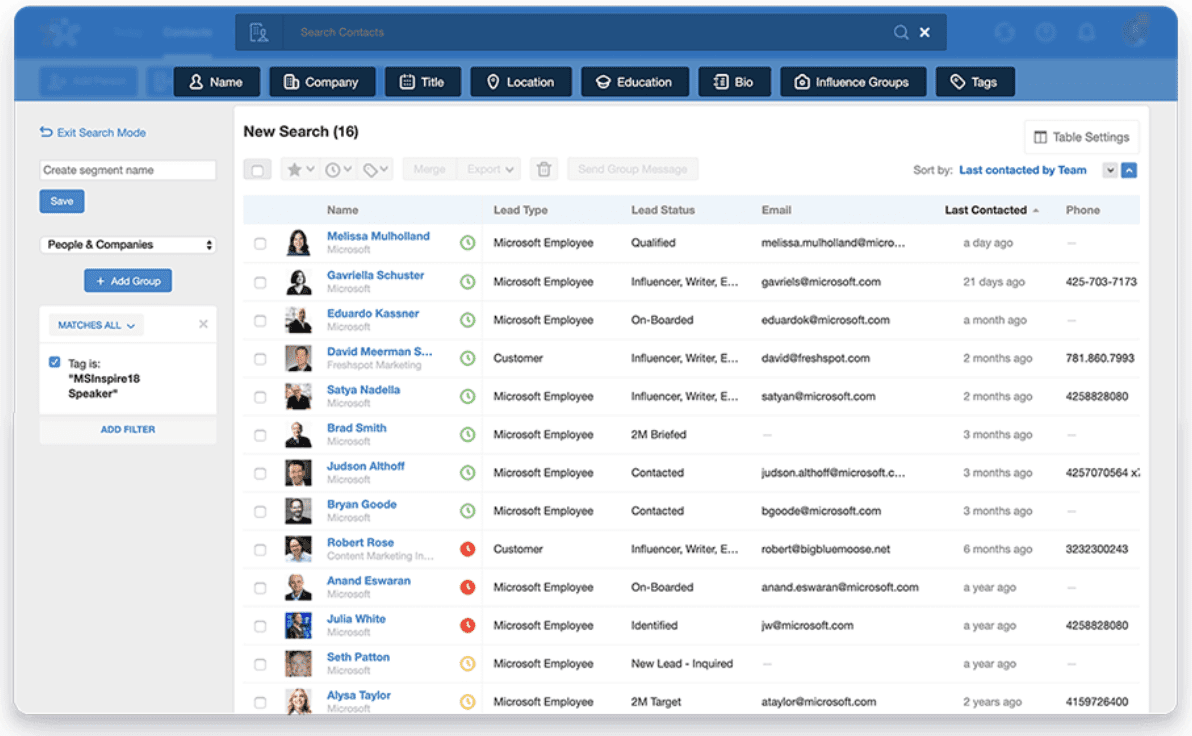Click the green clock status beside Melissa Mulholland
The width and height of the screenshot is (1192, 736).
coord(467,242)
